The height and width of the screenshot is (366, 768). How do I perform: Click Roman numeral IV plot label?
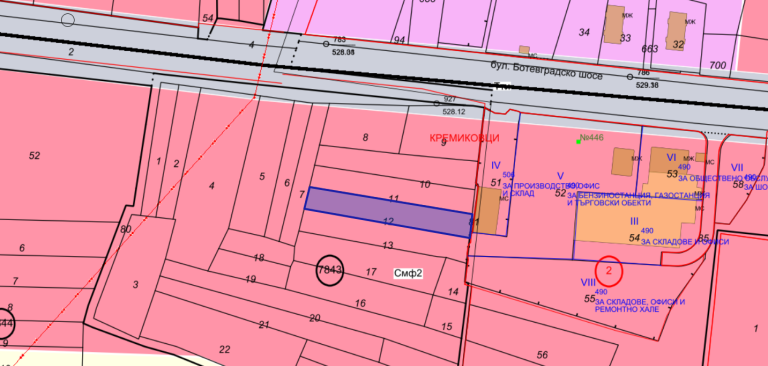click(x=496, y=166)
